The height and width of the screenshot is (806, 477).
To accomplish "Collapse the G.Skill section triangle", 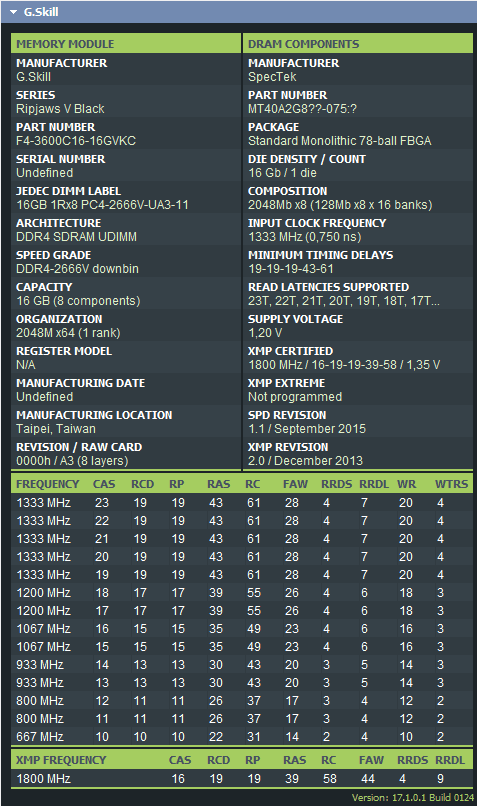I will [13, 12].
